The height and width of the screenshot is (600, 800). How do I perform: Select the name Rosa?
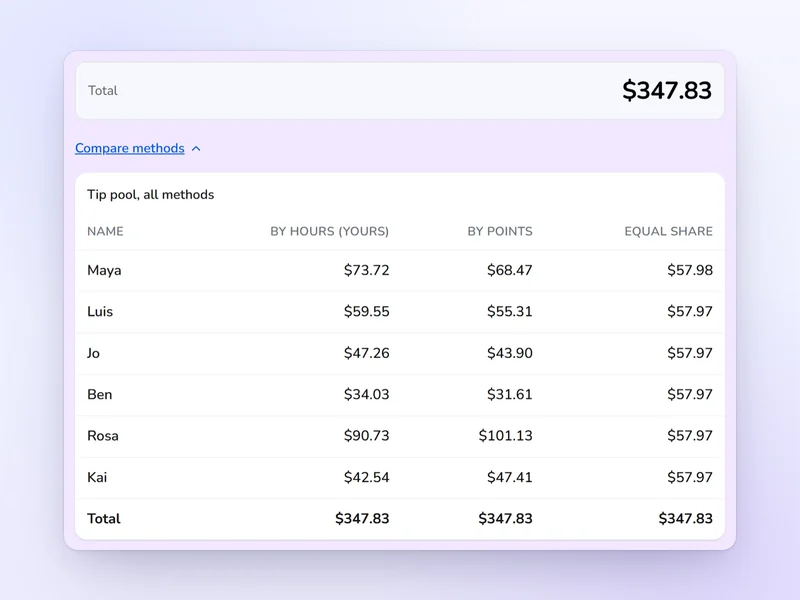(103, 436)
